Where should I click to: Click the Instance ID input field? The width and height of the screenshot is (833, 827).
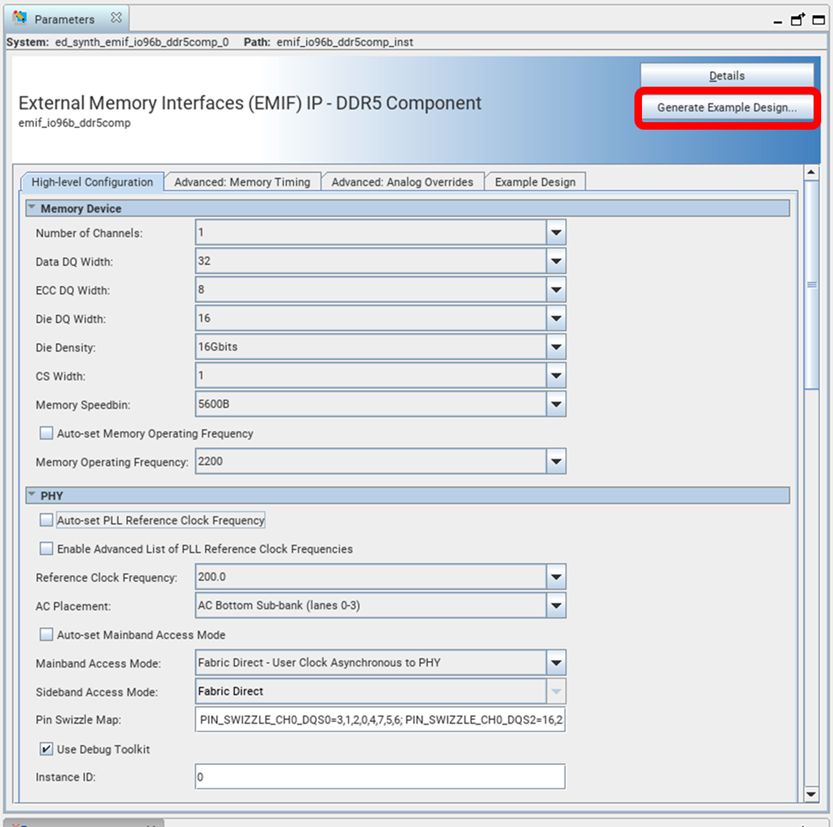pos(380,777)
